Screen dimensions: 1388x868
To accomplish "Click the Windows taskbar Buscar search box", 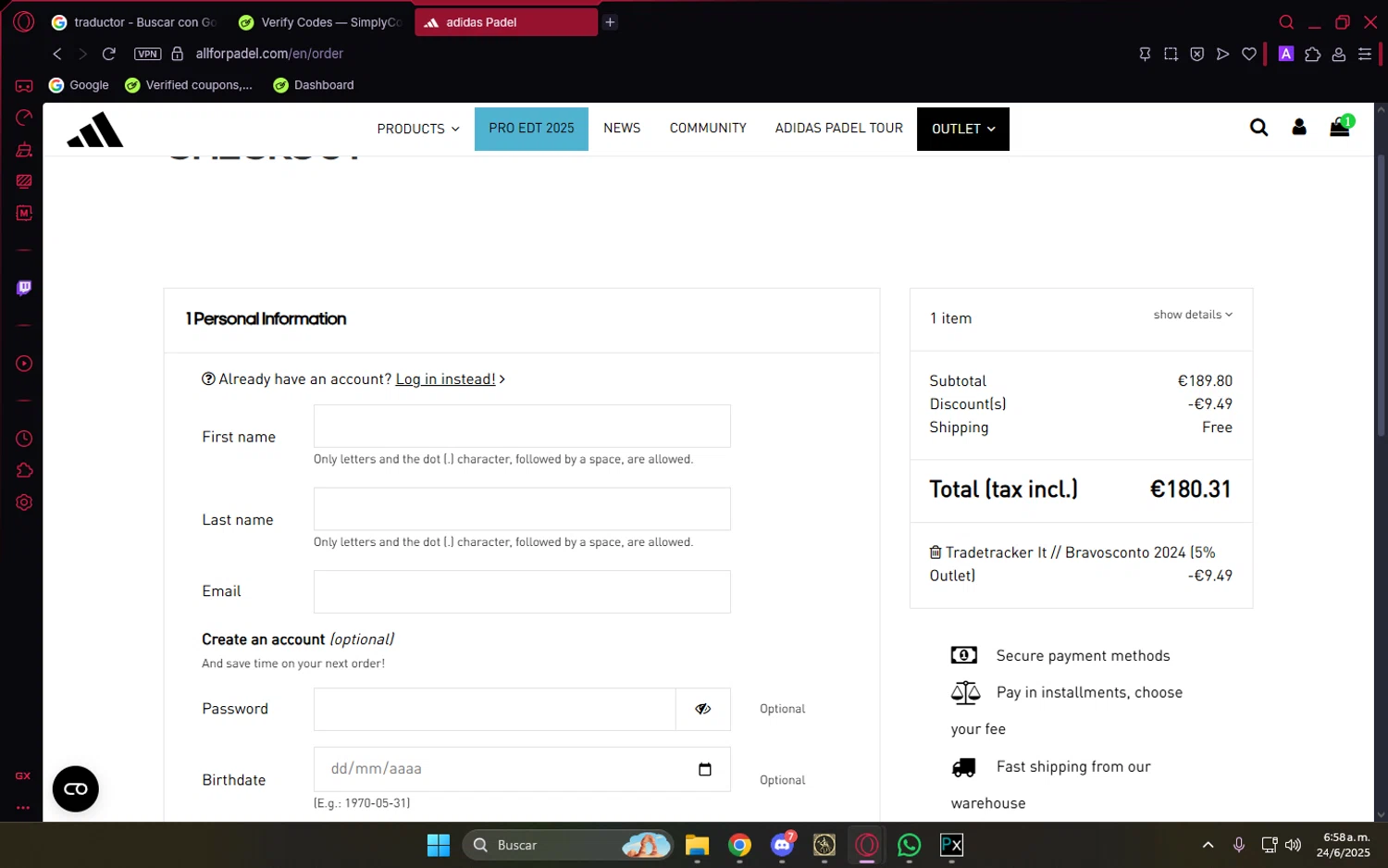I will click(x=567, y=845).
